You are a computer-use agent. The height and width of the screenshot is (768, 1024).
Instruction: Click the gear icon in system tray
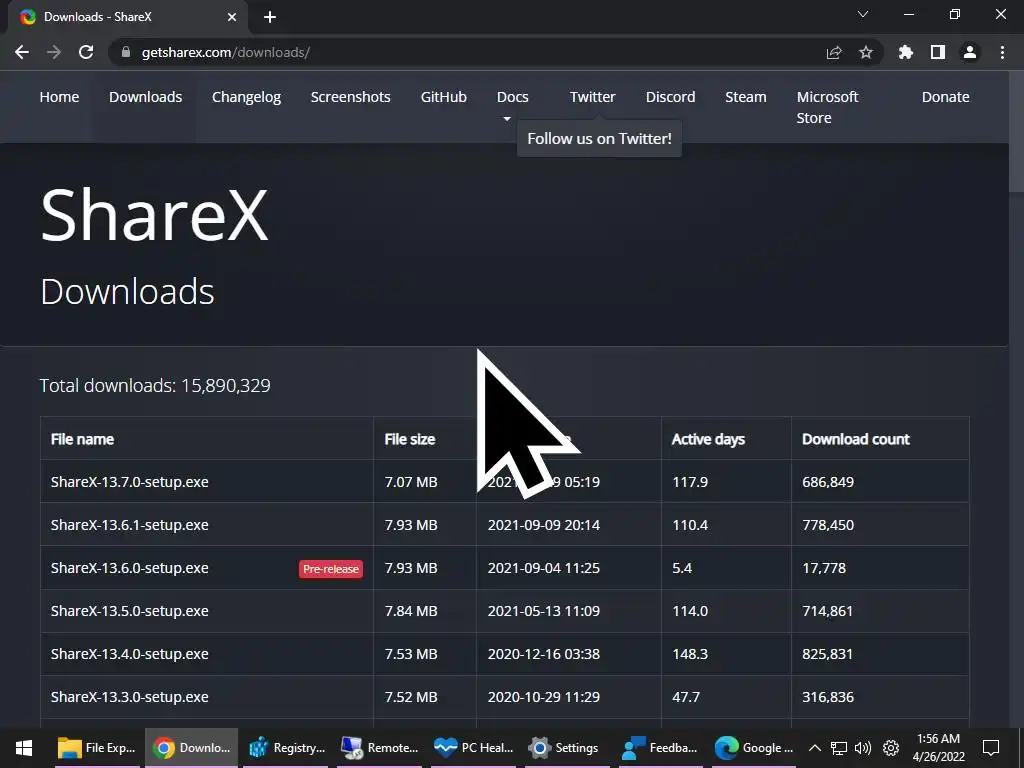point(891,748)
